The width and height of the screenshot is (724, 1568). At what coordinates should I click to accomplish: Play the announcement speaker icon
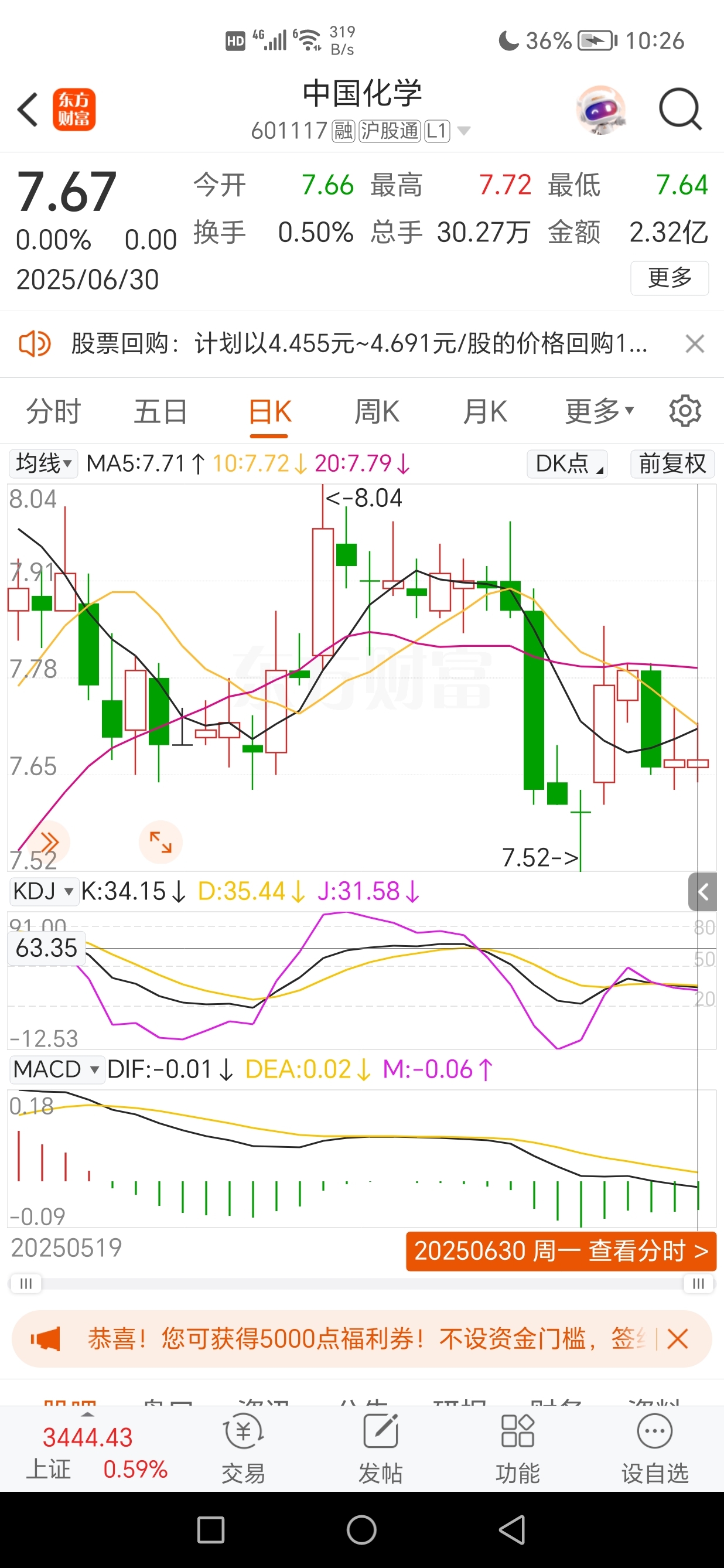coord(34,344)
